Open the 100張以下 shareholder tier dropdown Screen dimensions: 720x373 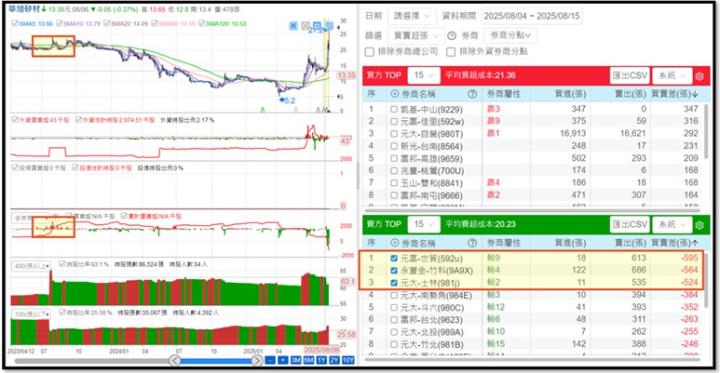[31, 314]
